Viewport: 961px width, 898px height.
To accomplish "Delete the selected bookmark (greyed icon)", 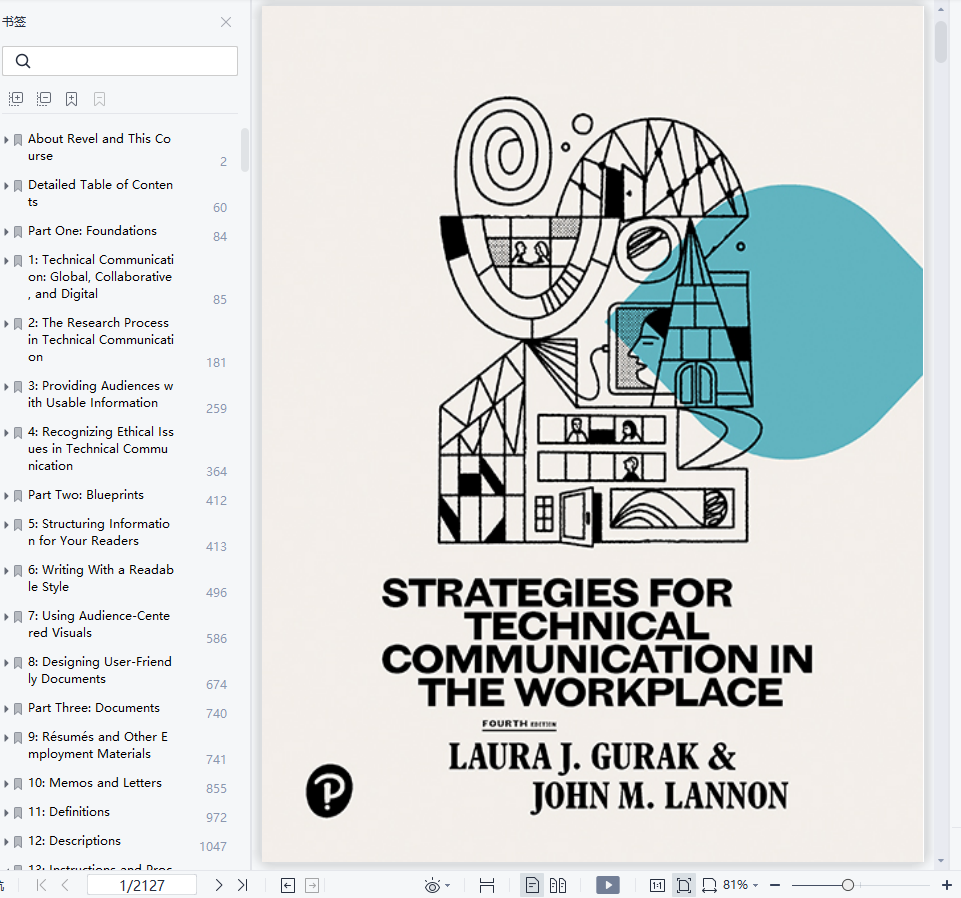I will [x=99, y=99].
